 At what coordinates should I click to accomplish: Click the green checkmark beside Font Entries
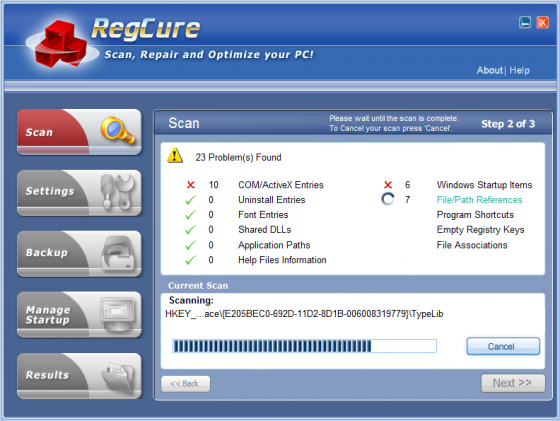[191, 215]
